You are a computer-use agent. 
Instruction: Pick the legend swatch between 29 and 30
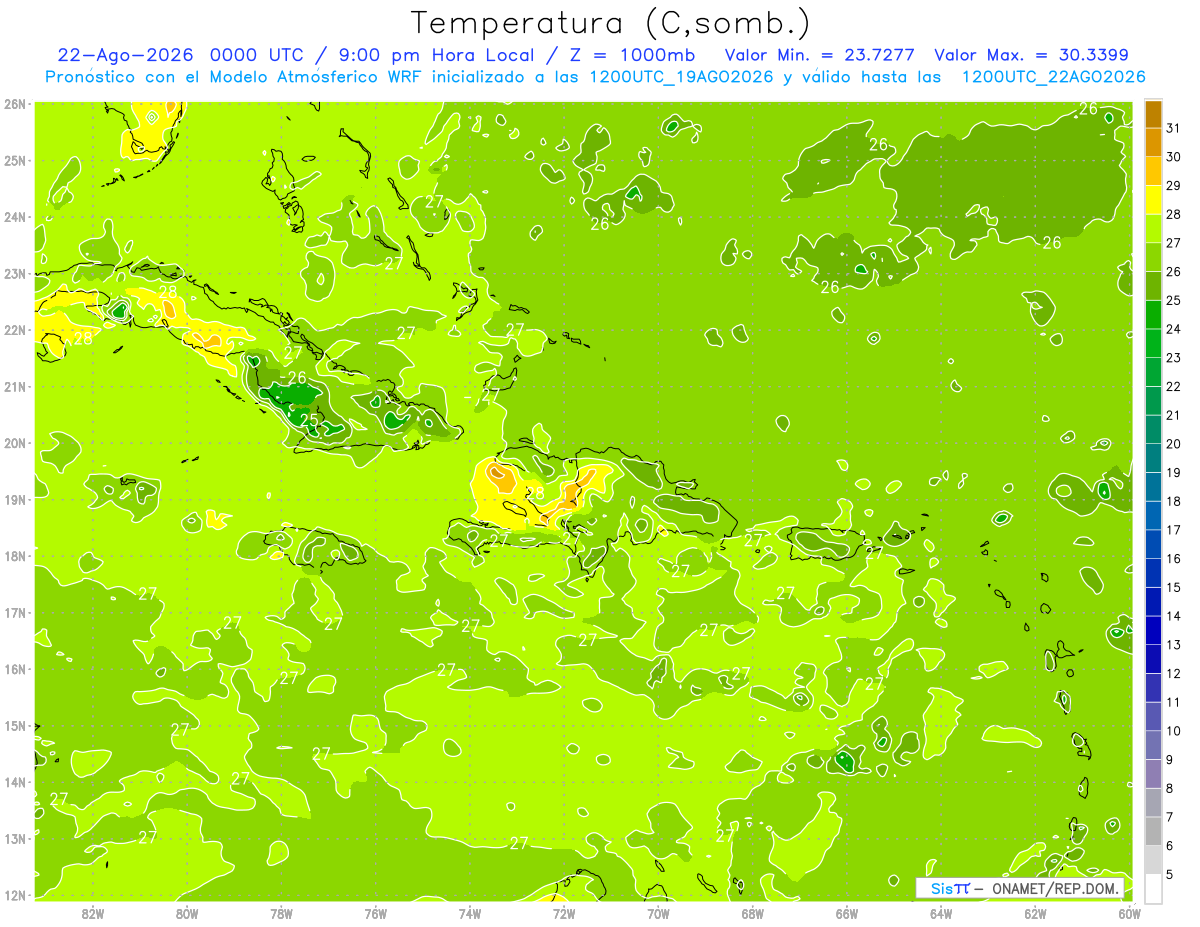(x=1153, y=171)
